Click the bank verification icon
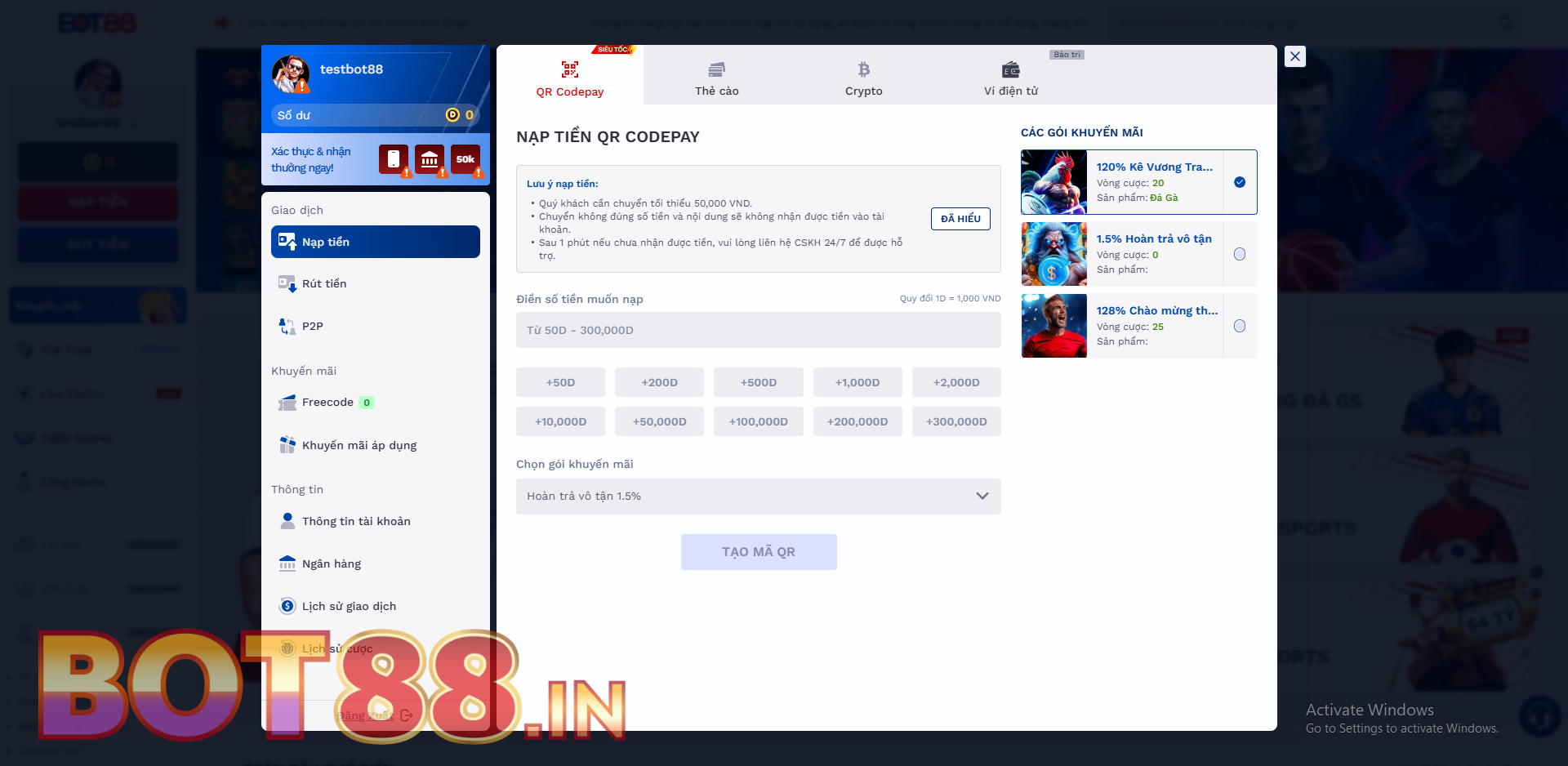 click(x=430, y=159)
